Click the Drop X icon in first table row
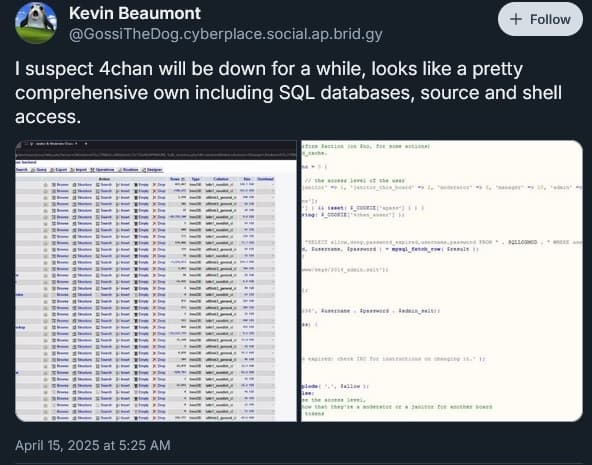 154,185
